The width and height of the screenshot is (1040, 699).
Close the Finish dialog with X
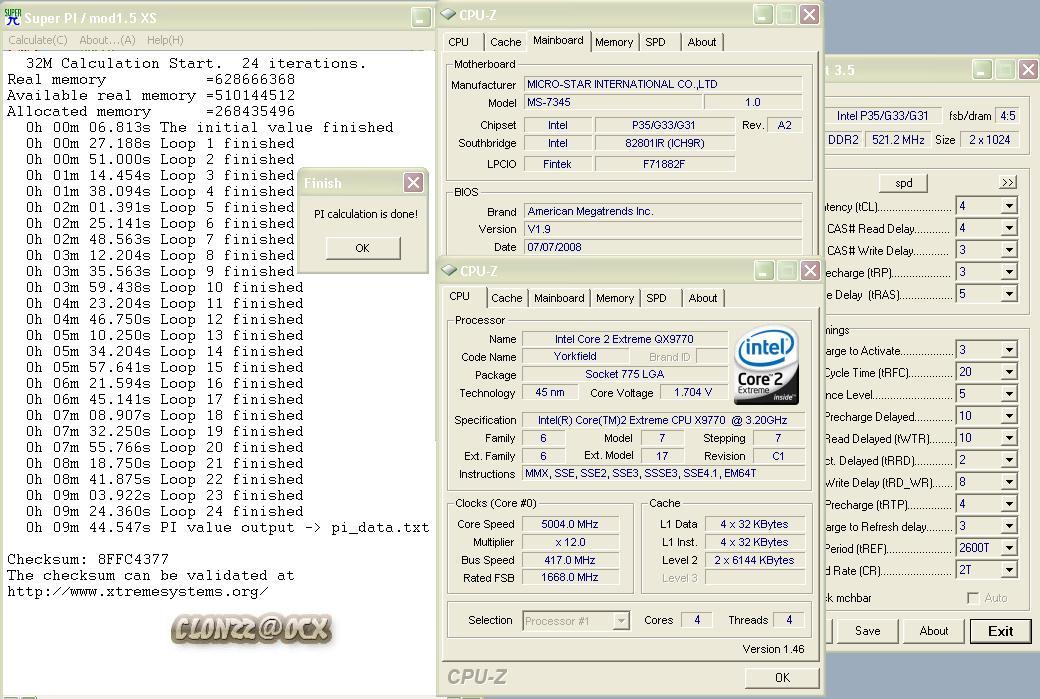point(413,183)
